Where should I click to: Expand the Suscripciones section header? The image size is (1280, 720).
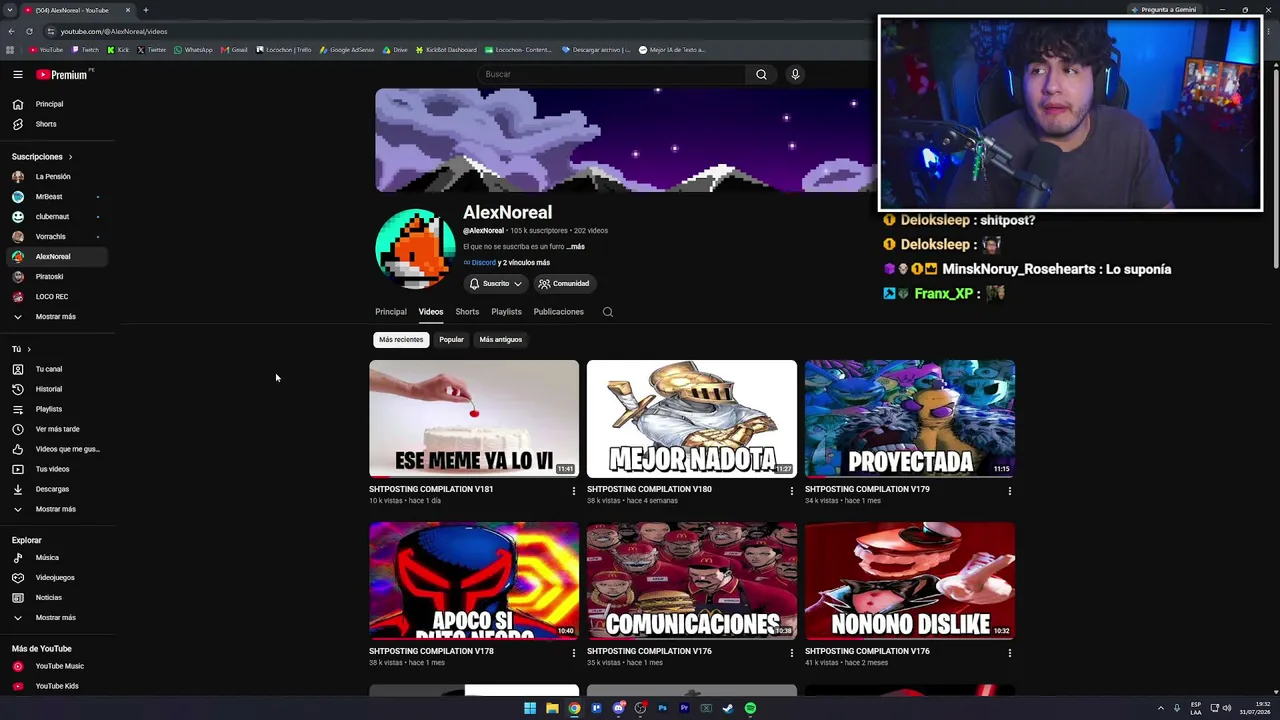tap(42, 157)
